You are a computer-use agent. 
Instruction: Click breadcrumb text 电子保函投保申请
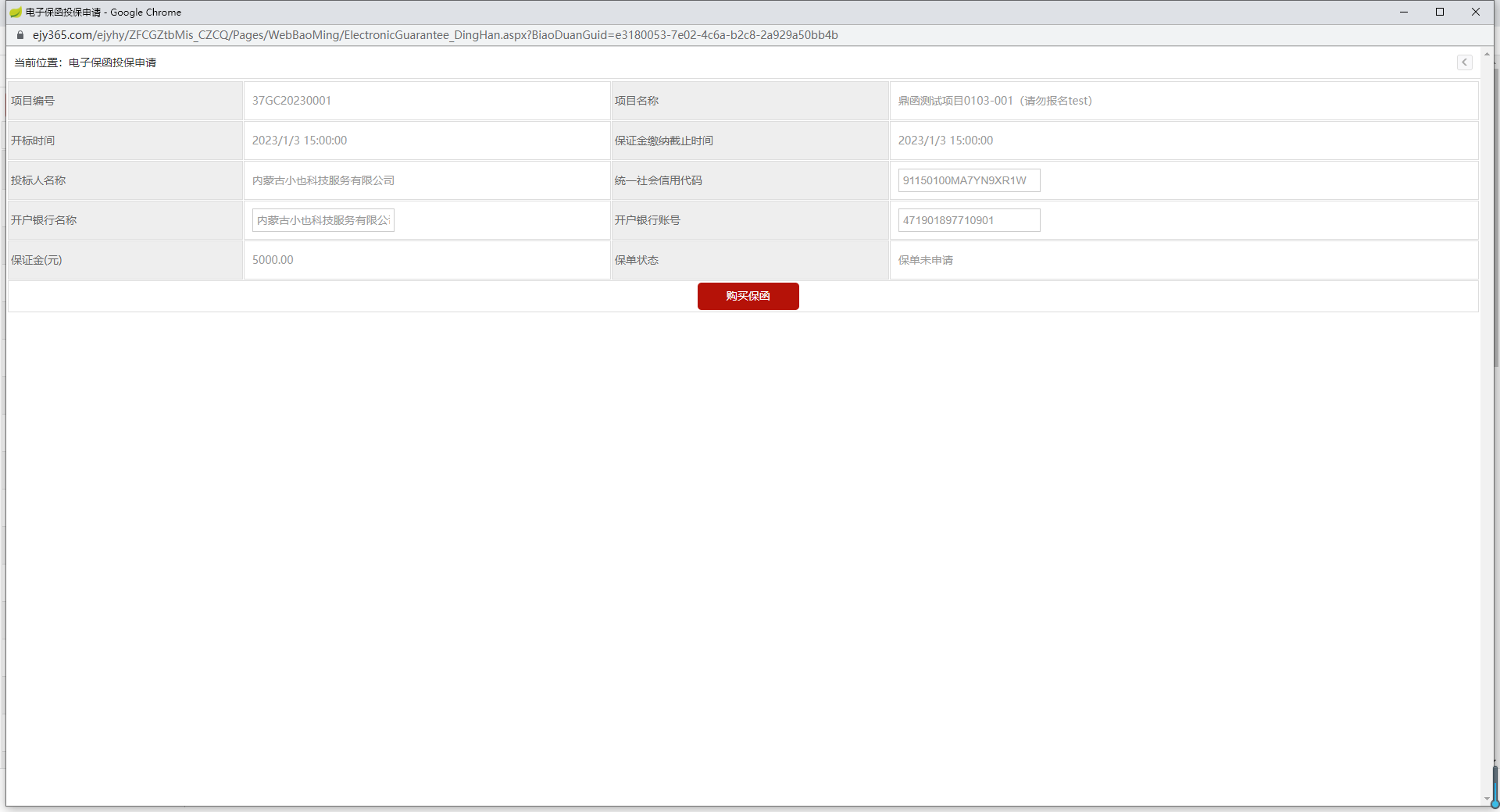112,62
